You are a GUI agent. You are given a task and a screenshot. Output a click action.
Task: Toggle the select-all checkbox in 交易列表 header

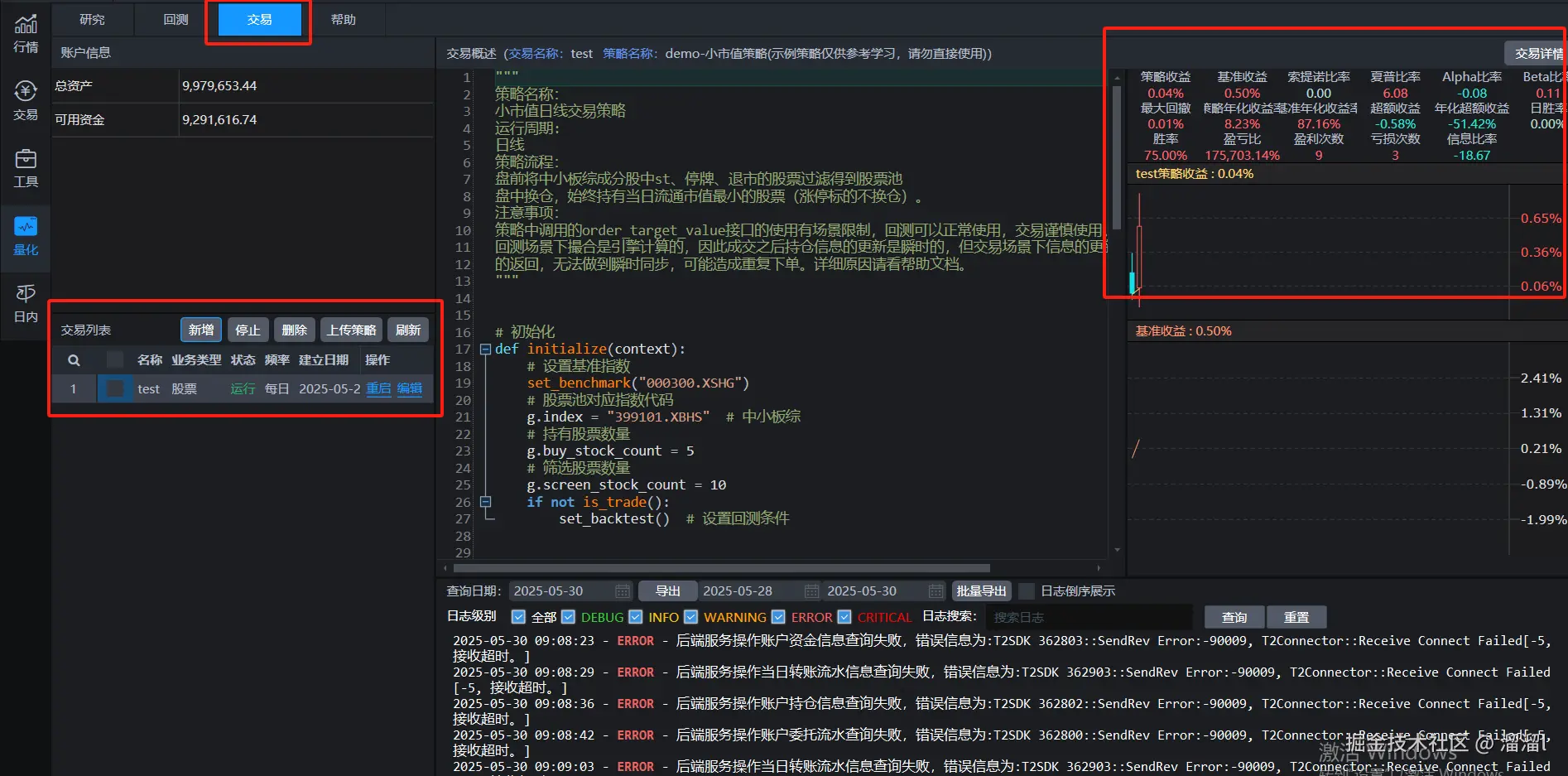115,359
